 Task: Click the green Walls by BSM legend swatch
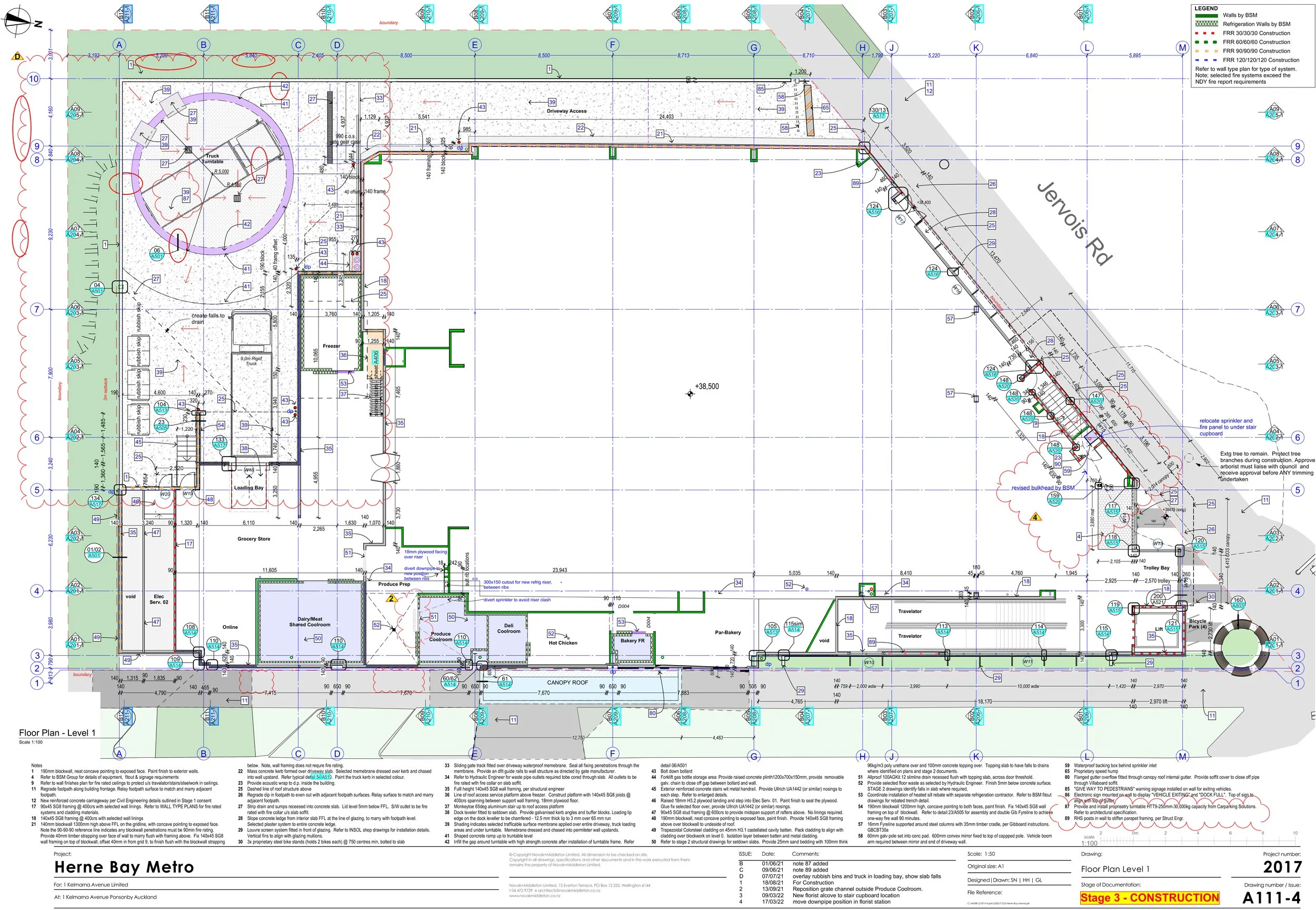(x=1207, y=15)
